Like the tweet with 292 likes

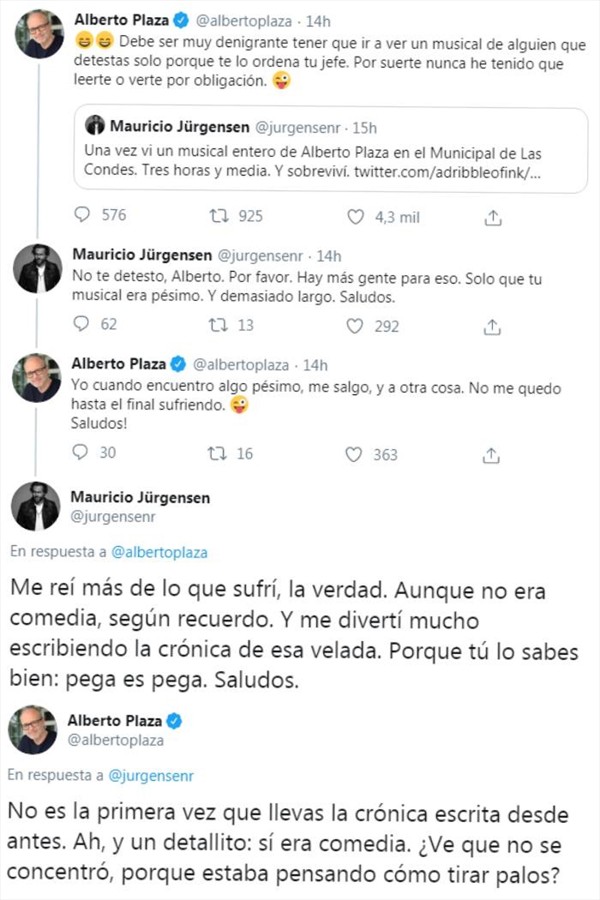pos(355,325)
